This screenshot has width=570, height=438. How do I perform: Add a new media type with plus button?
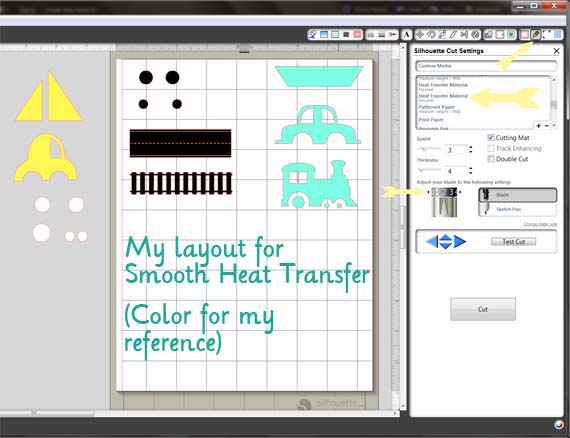pyautogui.click(x=539, y=125)
